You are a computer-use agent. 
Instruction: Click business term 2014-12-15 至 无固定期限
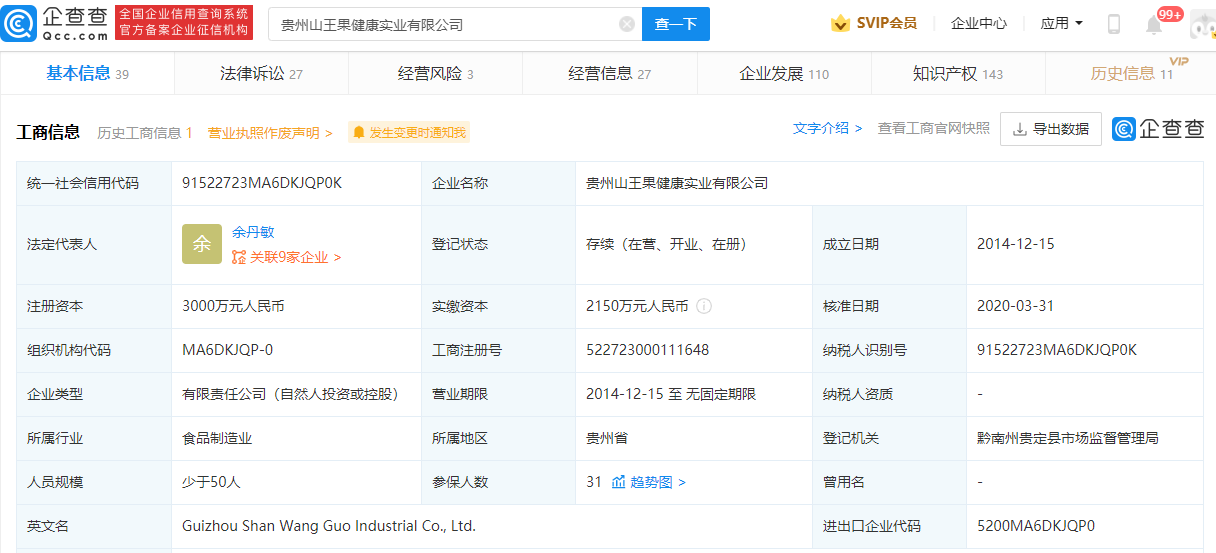point(671,394)
